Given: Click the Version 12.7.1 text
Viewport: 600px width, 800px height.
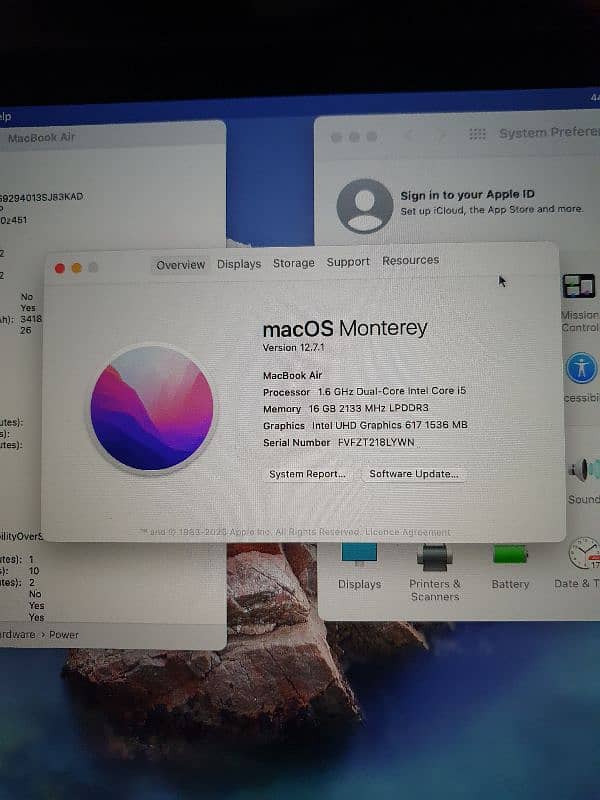Looking at the screenshot, I should pyautogui.click(x=293, y=347).
